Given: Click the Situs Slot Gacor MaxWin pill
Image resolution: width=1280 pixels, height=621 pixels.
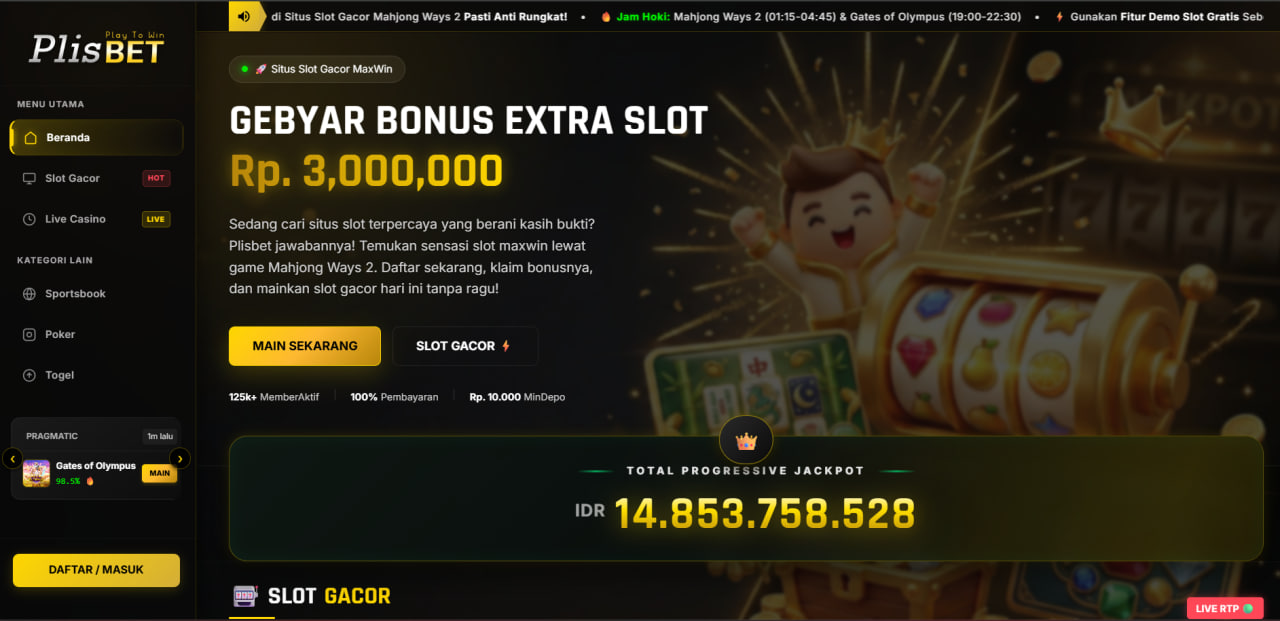Looking at the screenshot, I should coord(317,69).
